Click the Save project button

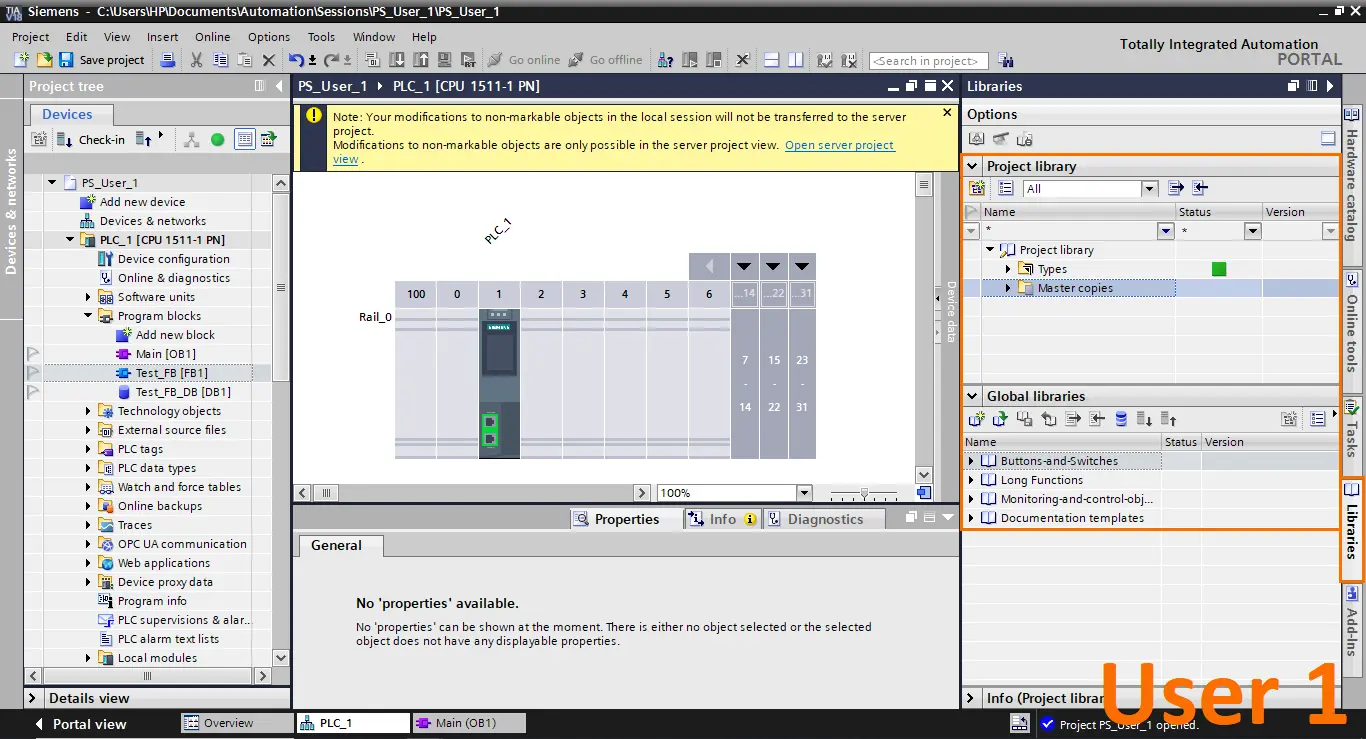pos(101,60)
